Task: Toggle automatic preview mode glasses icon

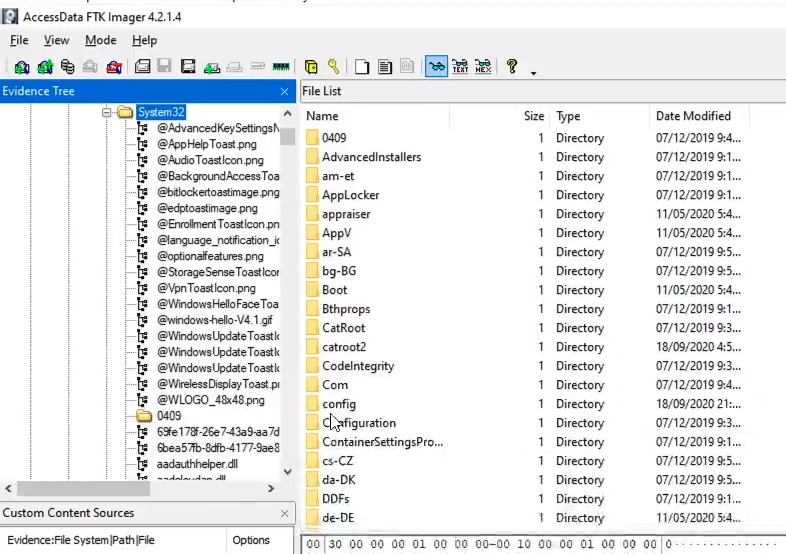Action: (437, 67)
